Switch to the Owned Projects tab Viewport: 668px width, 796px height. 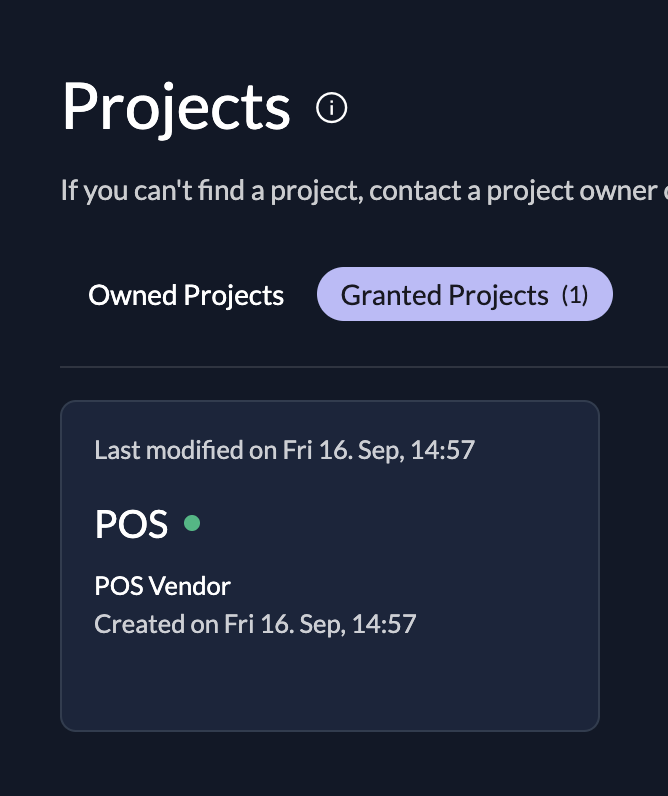pos(186,296)
